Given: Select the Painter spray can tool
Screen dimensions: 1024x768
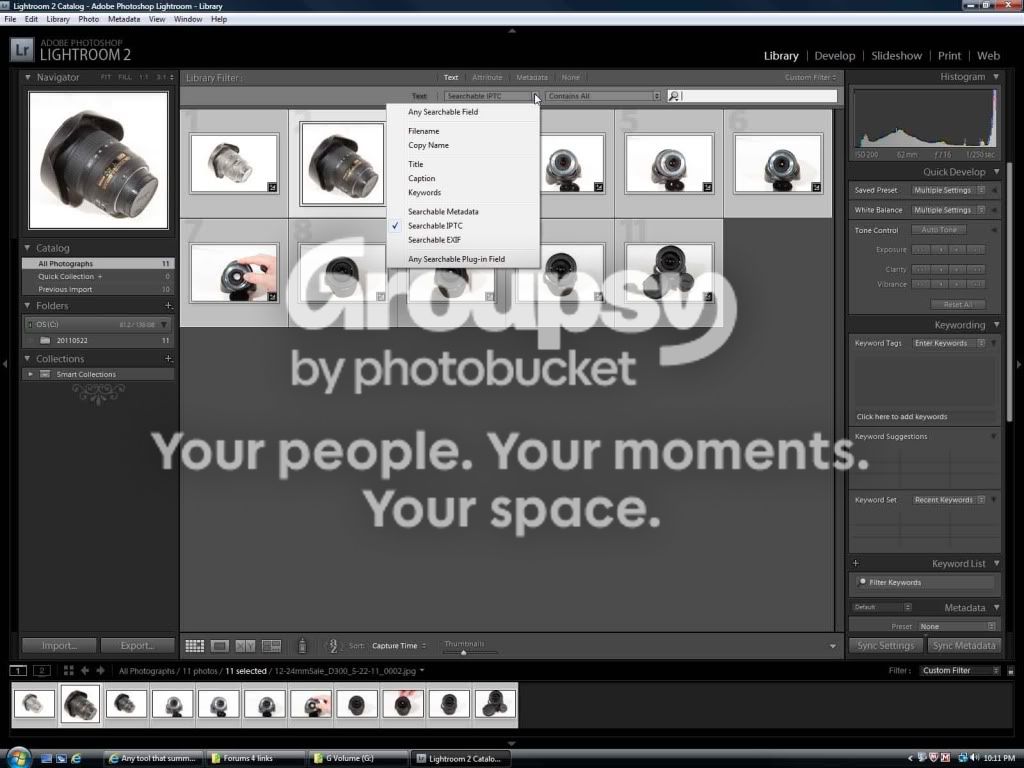Looking at the screenshot, I should 302,646.
